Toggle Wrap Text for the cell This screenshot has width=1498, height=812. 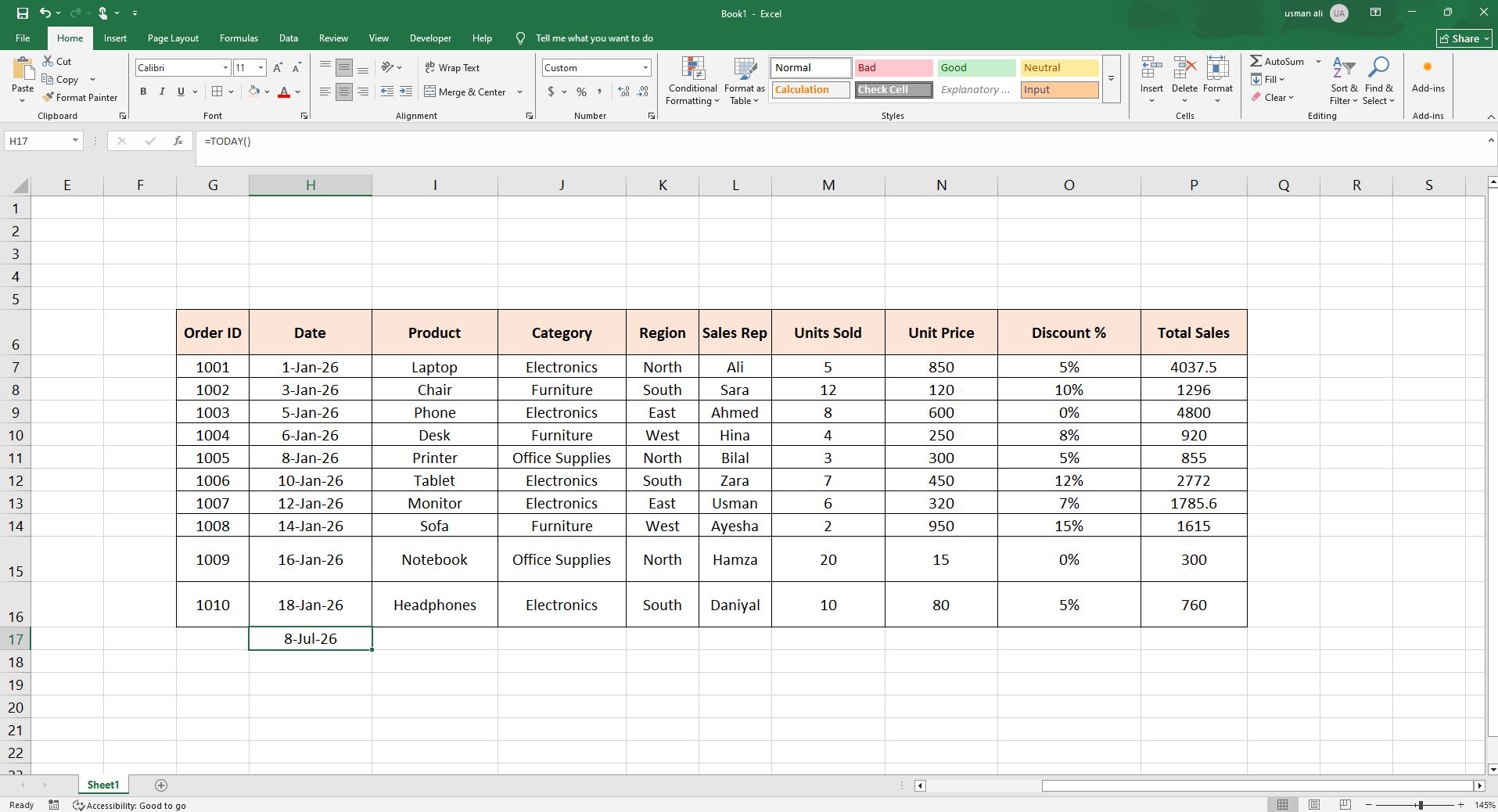pos(452,68)
